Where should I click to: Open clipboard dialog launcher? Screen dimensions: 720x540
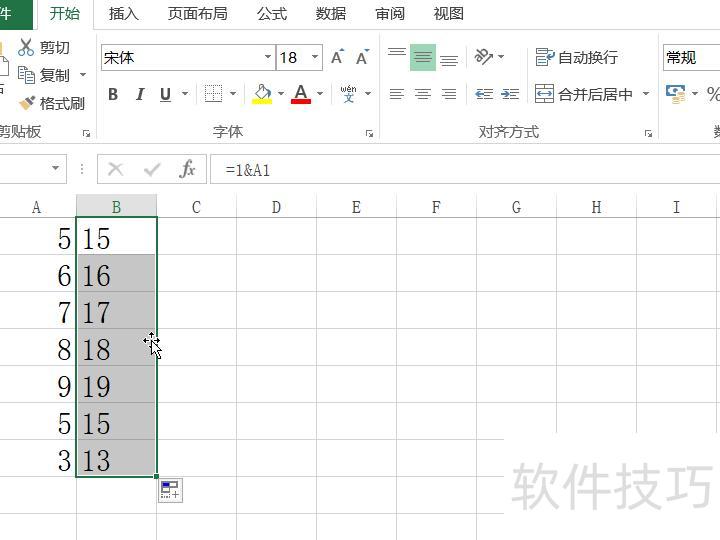86,134
